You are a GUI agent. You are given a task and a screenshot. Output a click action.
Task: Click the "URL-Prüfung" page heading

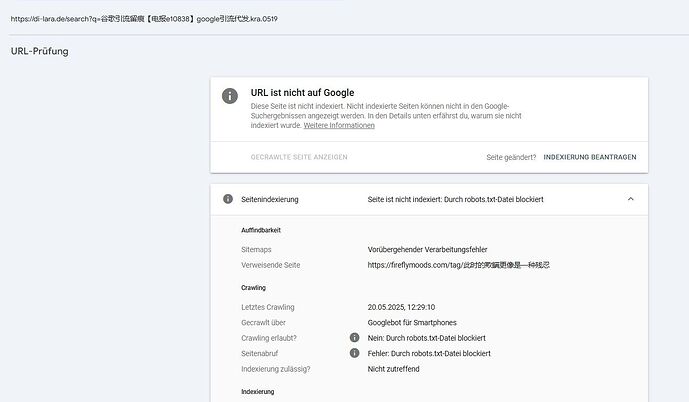[x=39, y=50]
